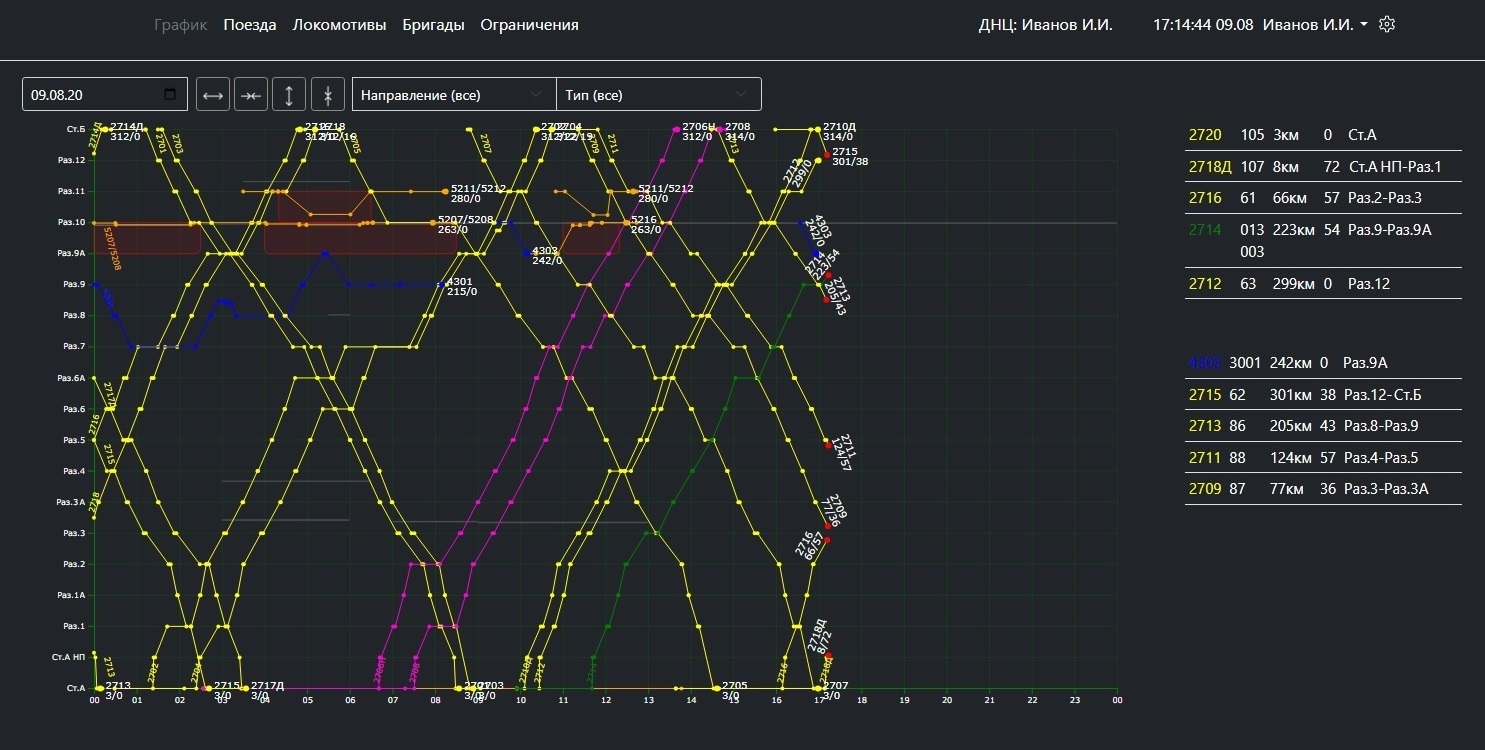Select the 3001 242км Раз.9A row
1485x750 pixels.
point(1323,362)
